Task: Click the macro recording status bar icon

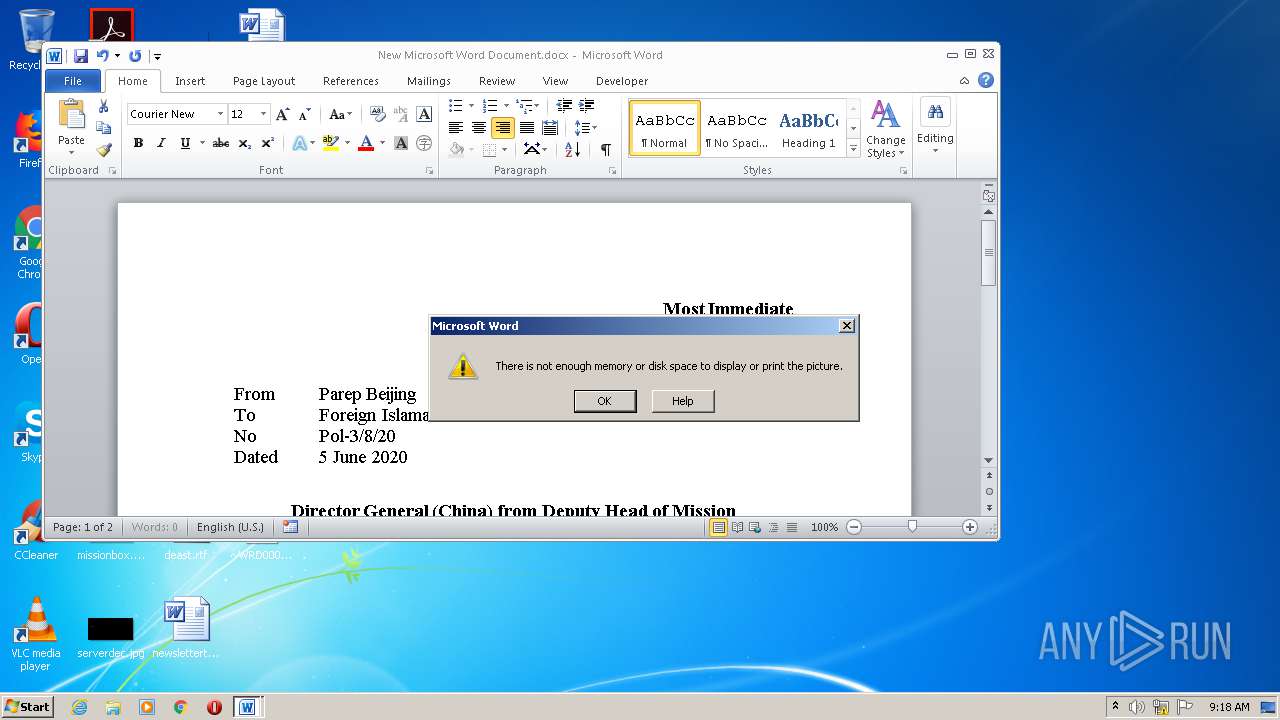Action: pos(290,526)
